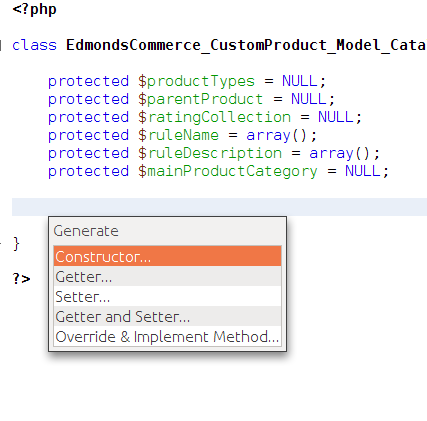Click the class keyword
Screen dimensions: 427x421
tap(34, 45)
